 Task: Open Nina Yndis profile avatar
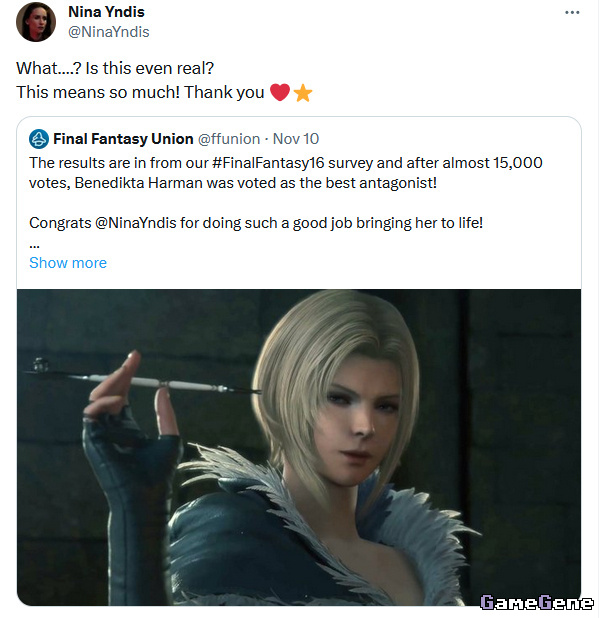[x=35, y=22]
